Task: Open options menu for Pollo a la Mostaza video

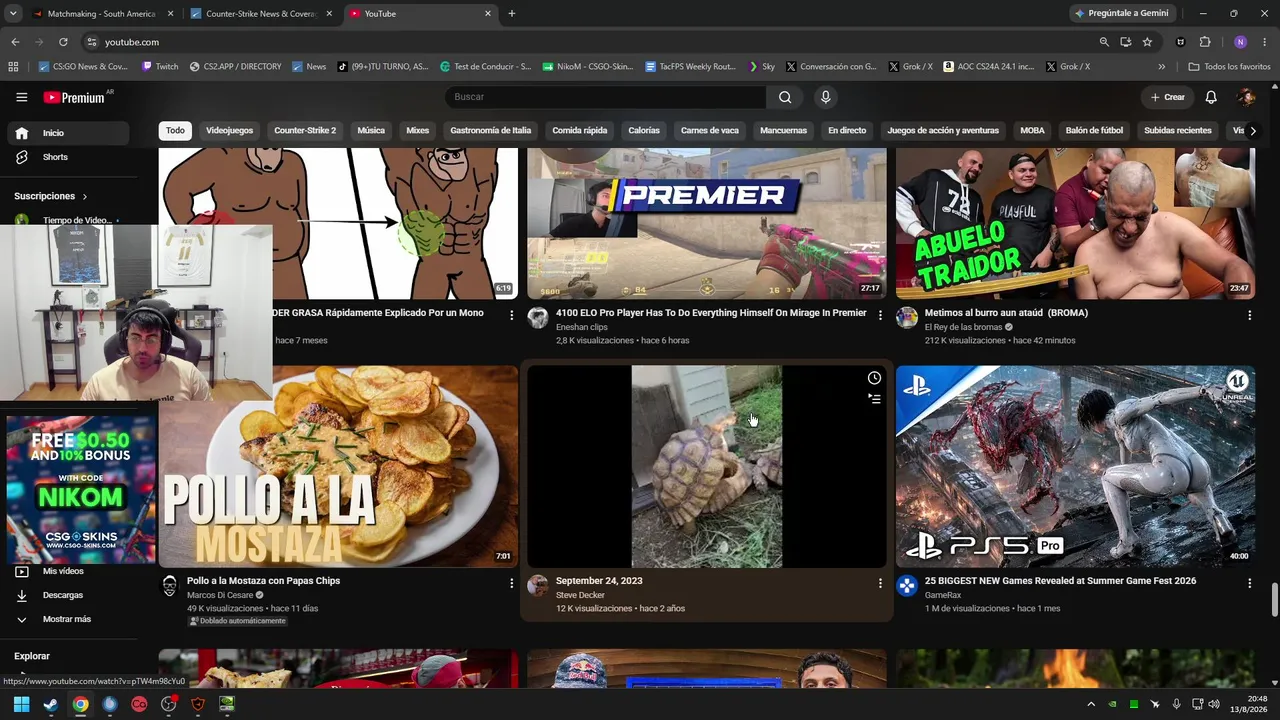Action: 512,582
